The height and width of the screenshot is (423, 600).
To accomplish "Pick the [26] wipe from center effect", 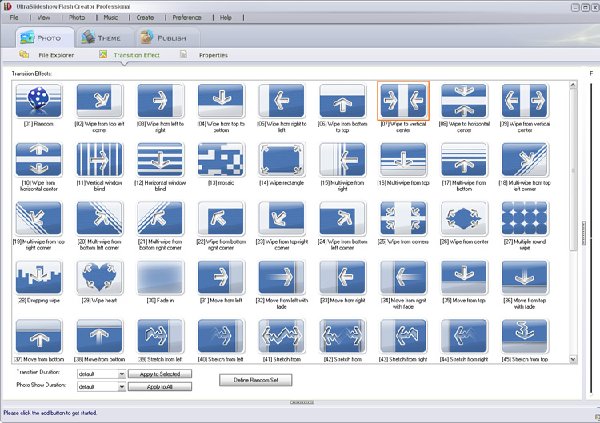I will (464, 218).
